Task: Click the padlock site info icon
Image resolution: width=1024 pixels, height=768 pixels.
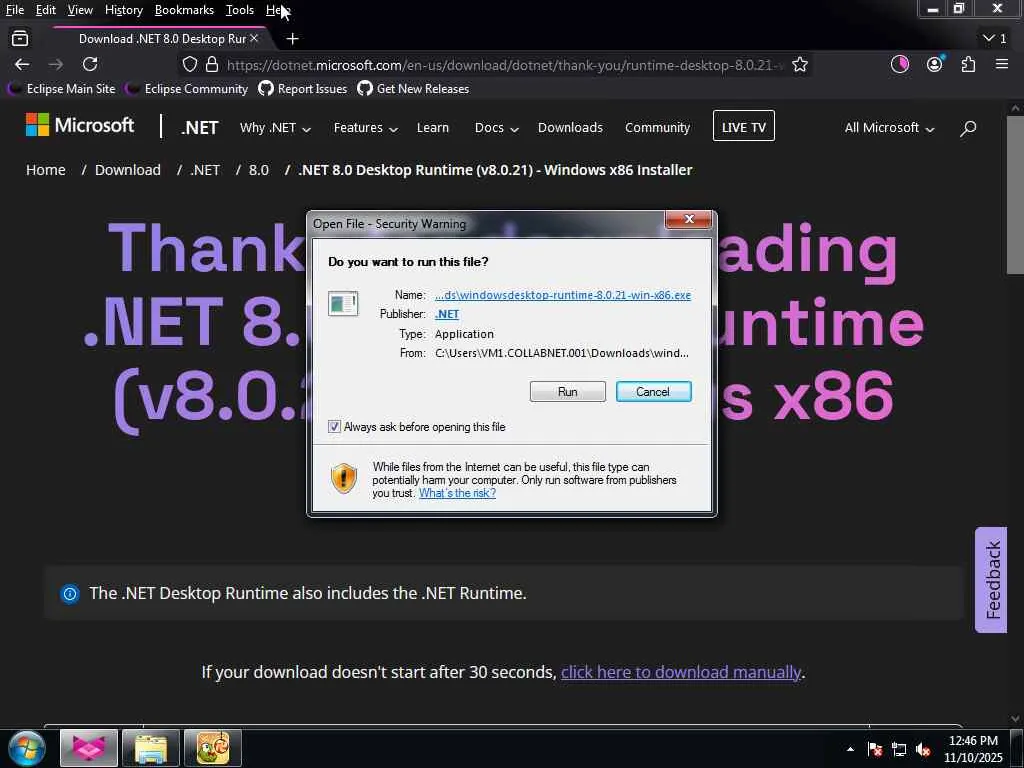Action: [x=212, y=65]
